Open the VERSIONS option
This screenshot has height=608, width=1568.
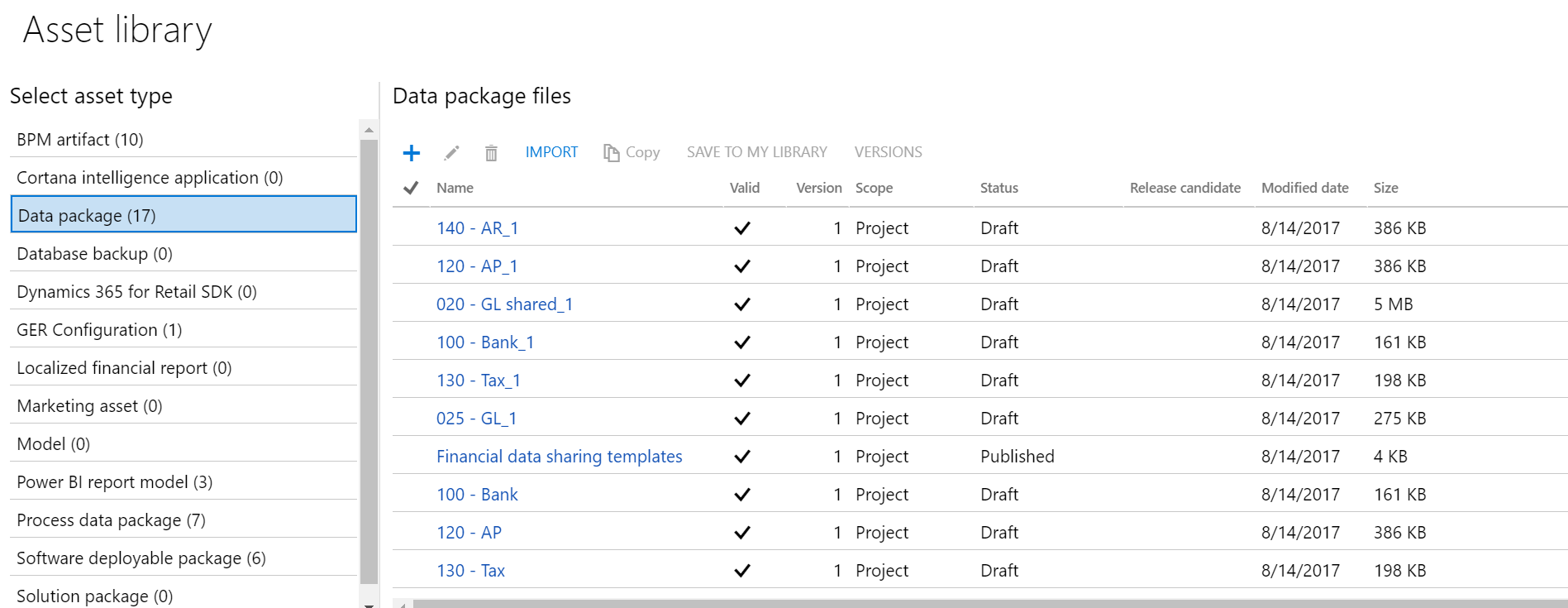coord(888,152)
